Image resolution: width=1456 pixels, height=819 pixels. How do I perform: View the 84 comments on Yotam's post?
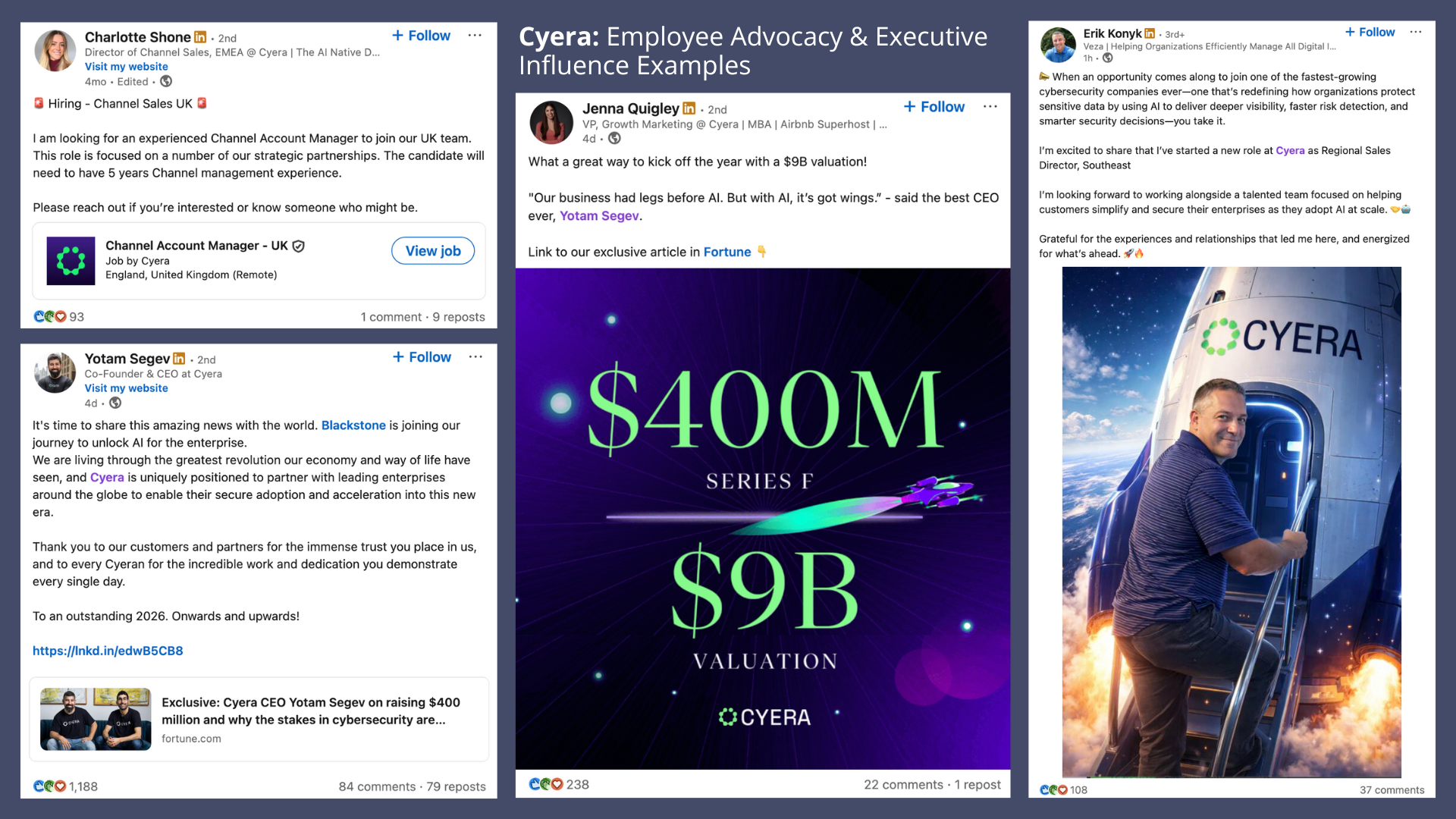(x=377, y=786)
